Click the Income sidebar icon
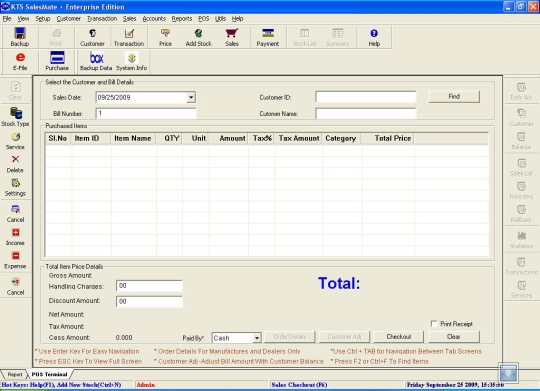This screenshot has height=391, width=540. [15, 237]
